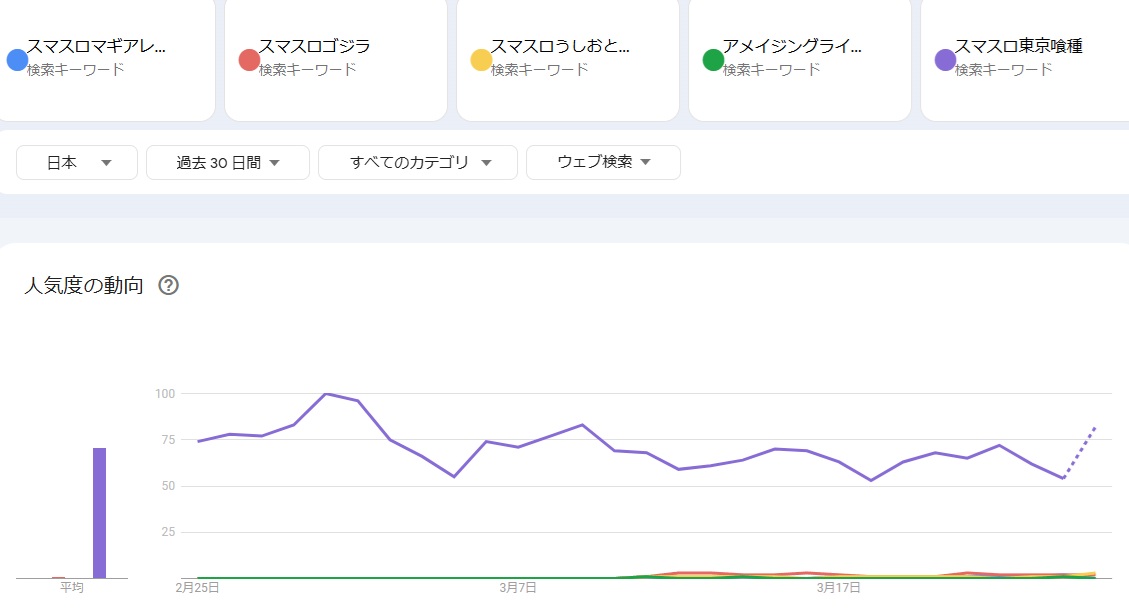
Task: Click the red dot for スマスロゴジラ
Action: [x=249, y=60]
